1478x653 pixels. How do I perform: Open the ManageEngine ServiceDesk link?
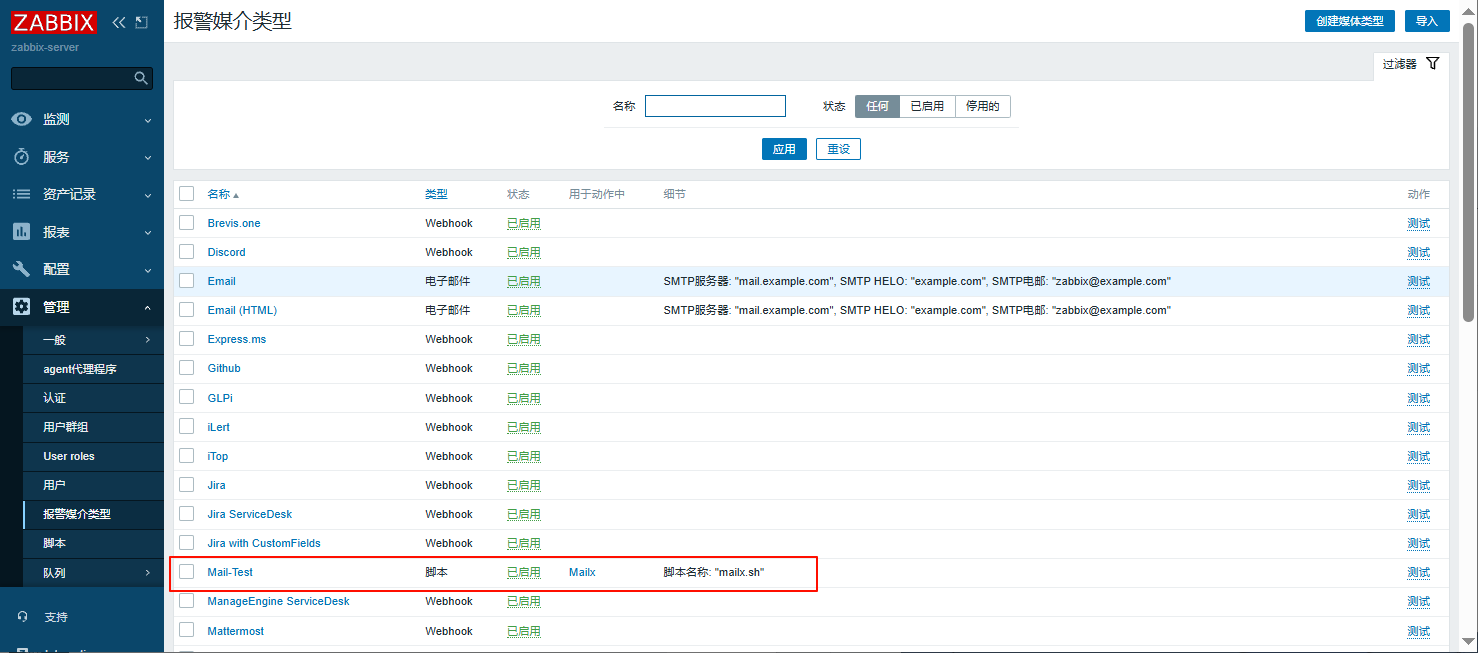[278, 601]
